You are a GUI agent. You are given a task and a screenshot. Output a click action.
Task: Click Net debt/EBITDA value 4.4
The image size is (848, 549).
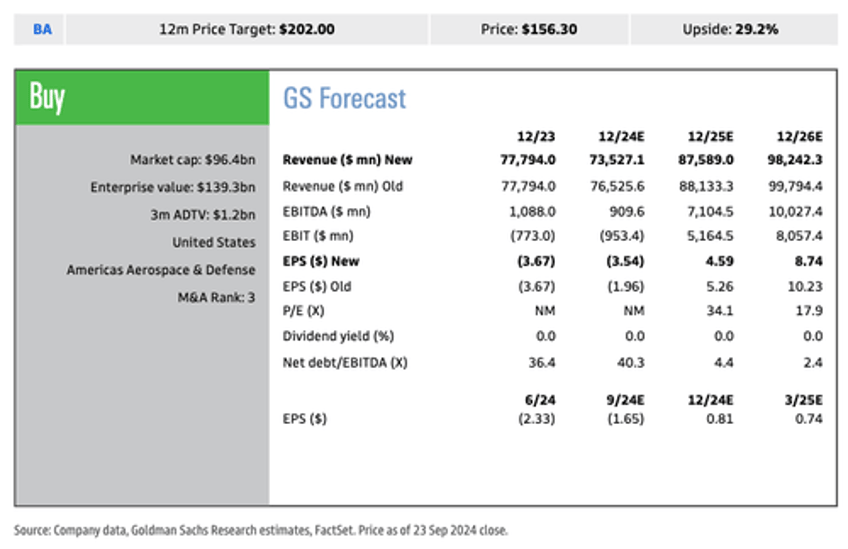(x=724, y=363)
